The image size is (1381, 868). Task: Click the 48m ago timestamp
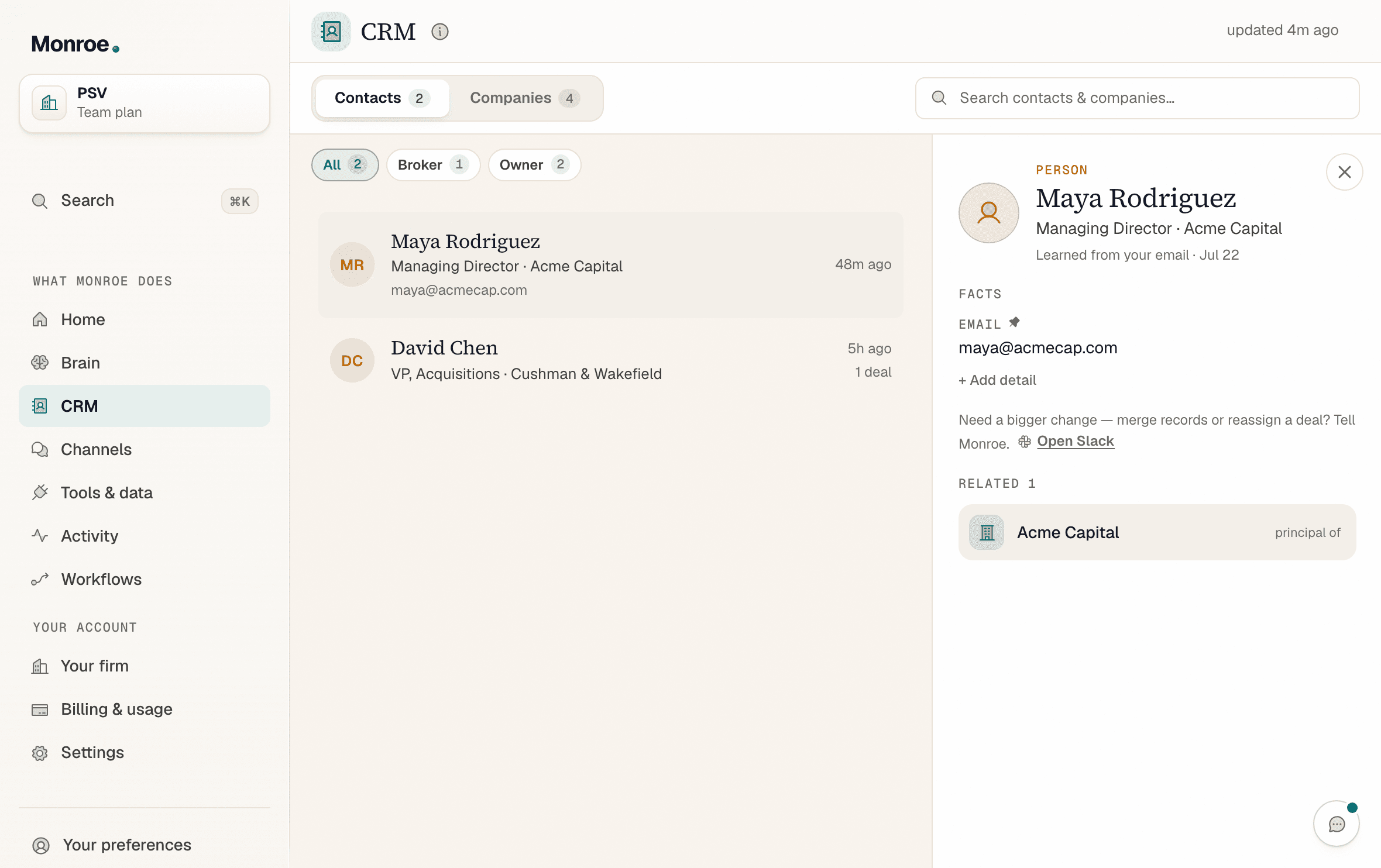pyautogui.click(x=863, y=264)
